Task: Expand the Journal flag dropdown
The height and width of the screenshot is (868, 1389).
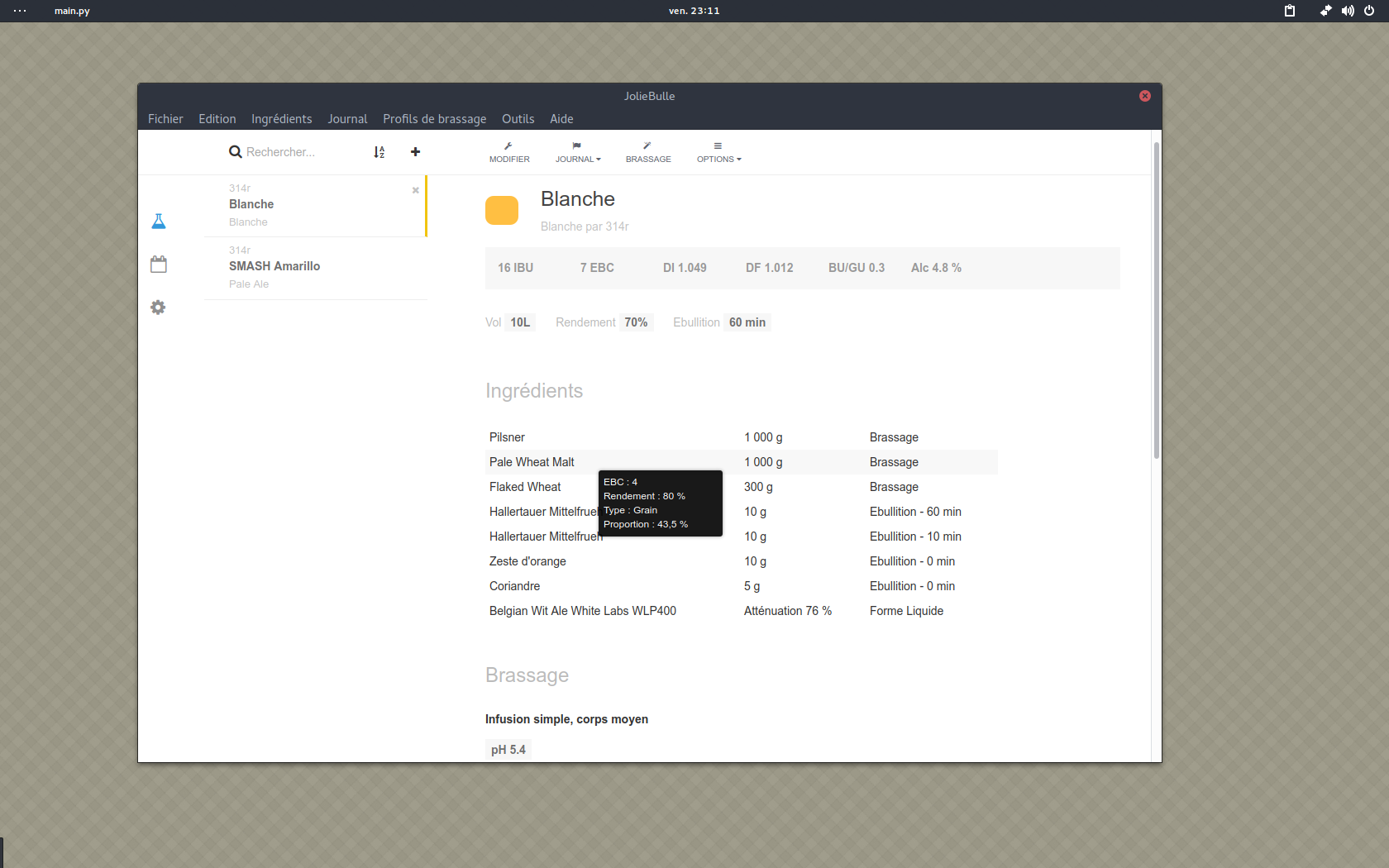Action: (577, 152)
